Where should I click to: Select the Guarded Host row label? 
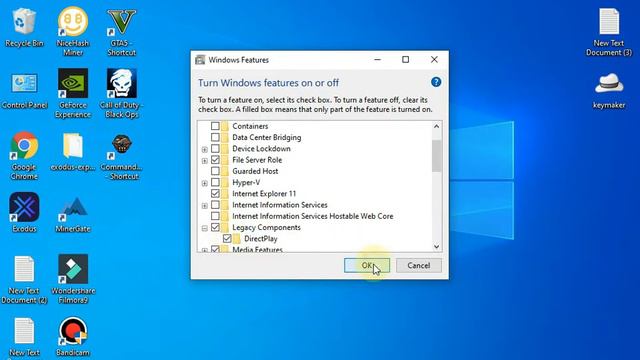point(255,171)
